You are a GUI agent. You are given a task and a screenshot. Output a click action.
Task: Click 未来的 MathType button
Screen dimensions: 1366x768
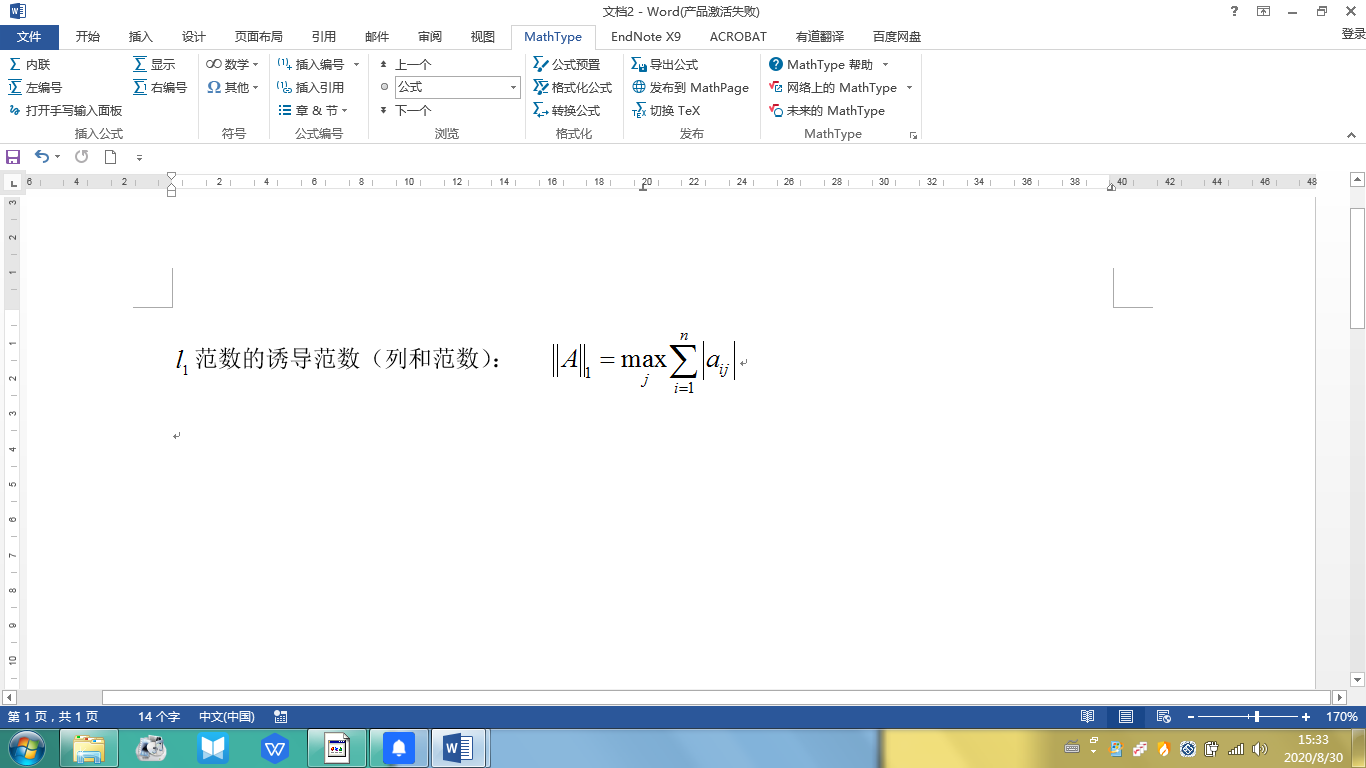827,111
